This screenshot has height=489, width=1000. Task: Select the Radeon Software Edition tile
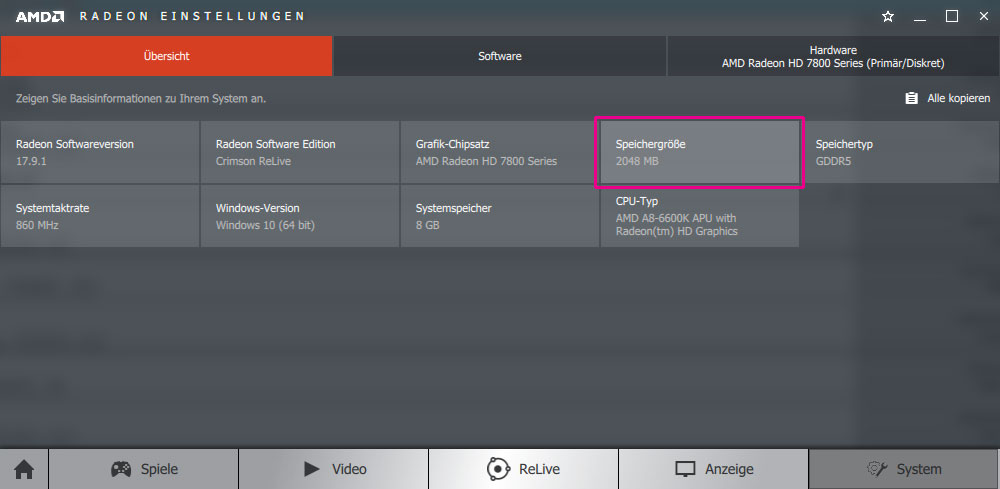(300, 152)
